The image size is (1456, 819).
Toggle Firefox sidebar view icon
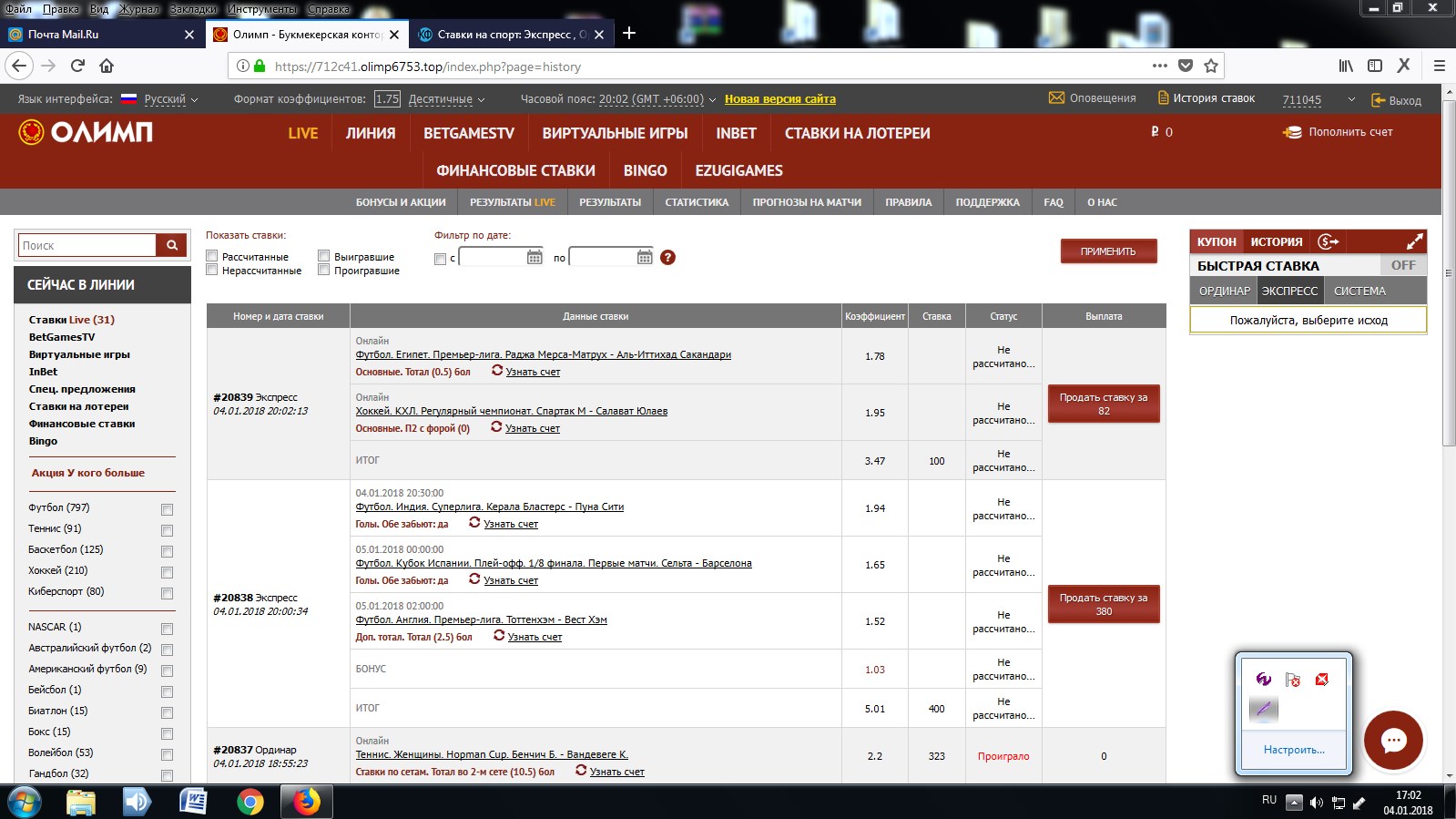click(x=1375, y=66)
